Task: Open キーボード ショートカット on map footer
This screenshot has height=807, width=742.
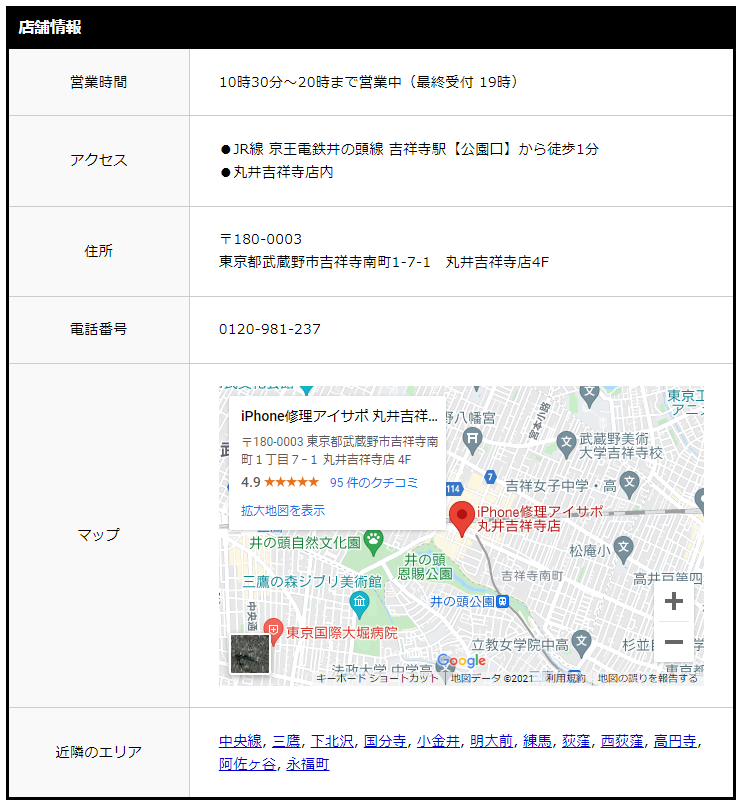Action: tap(377, 678)
